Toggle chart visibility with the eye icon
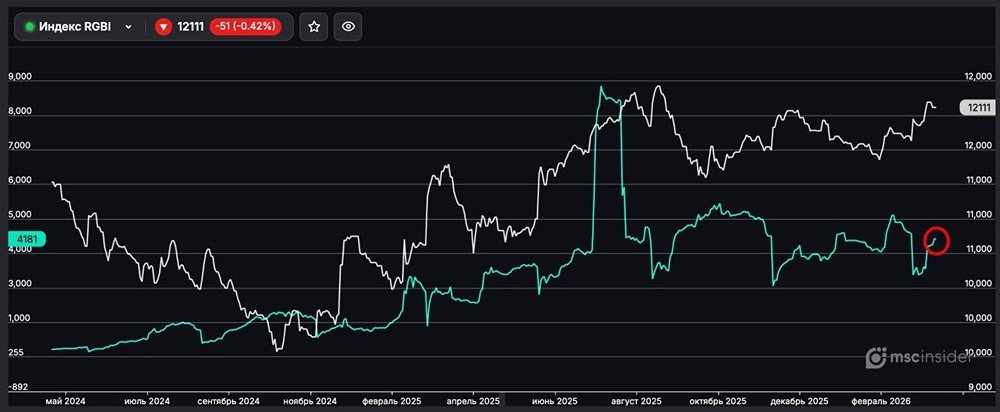Viewport: 1000px width, 412px height. (348, 27)
